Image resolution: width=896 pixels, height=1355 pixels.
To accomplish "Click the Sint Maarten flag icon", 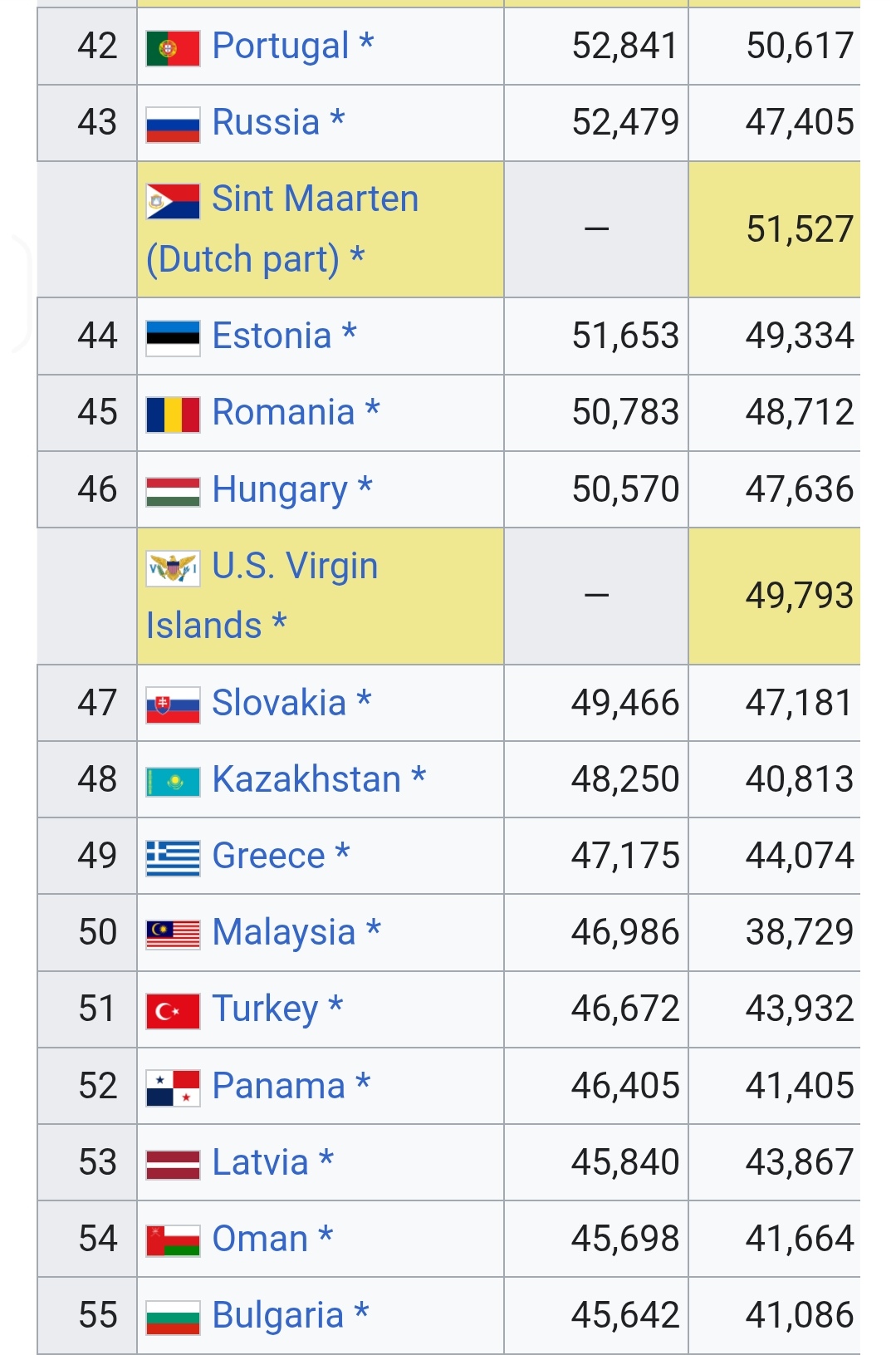I will pyautogui.click(x=173, y=201).
